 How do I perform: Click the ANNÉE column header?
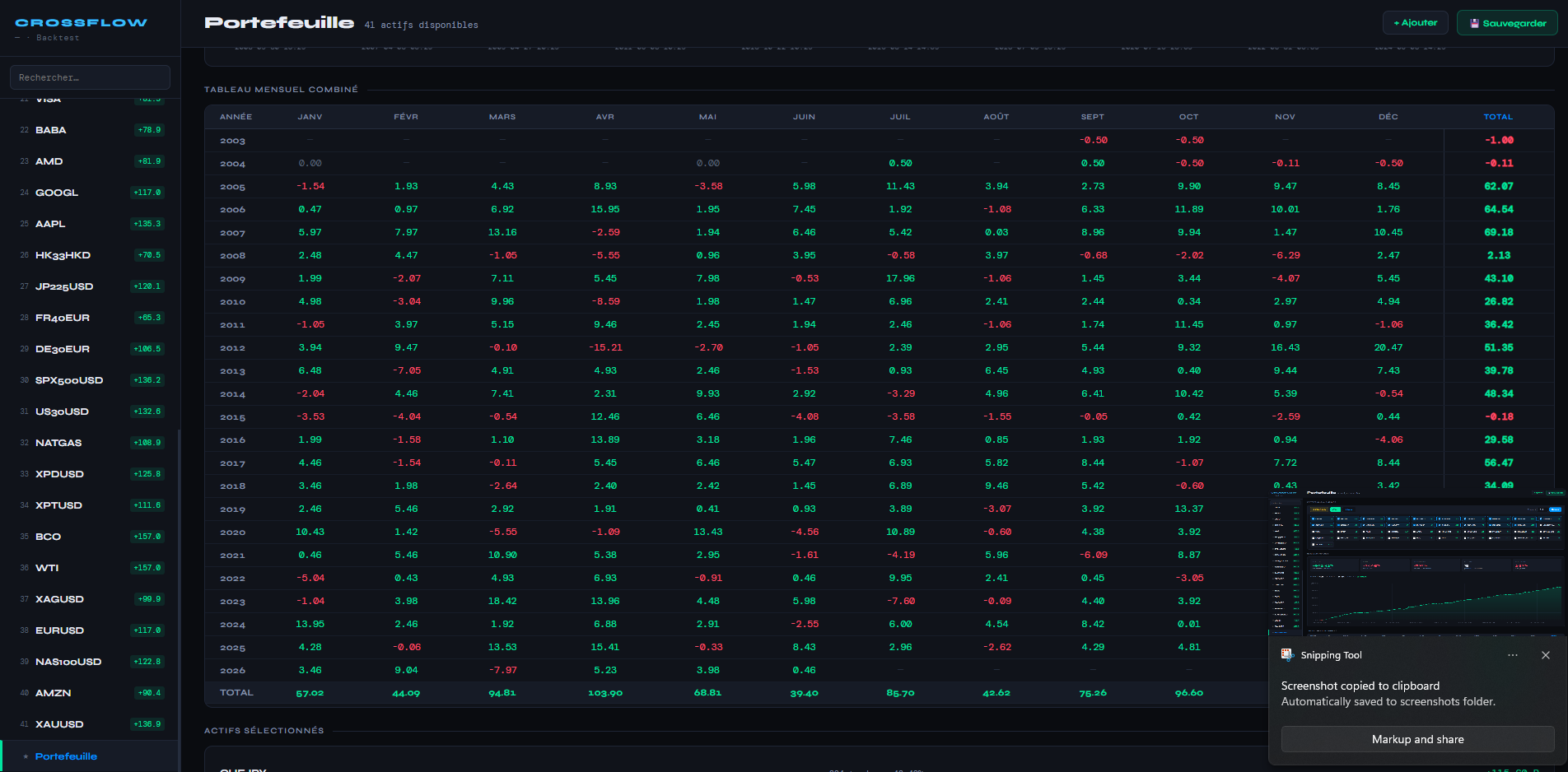(236, 117)
